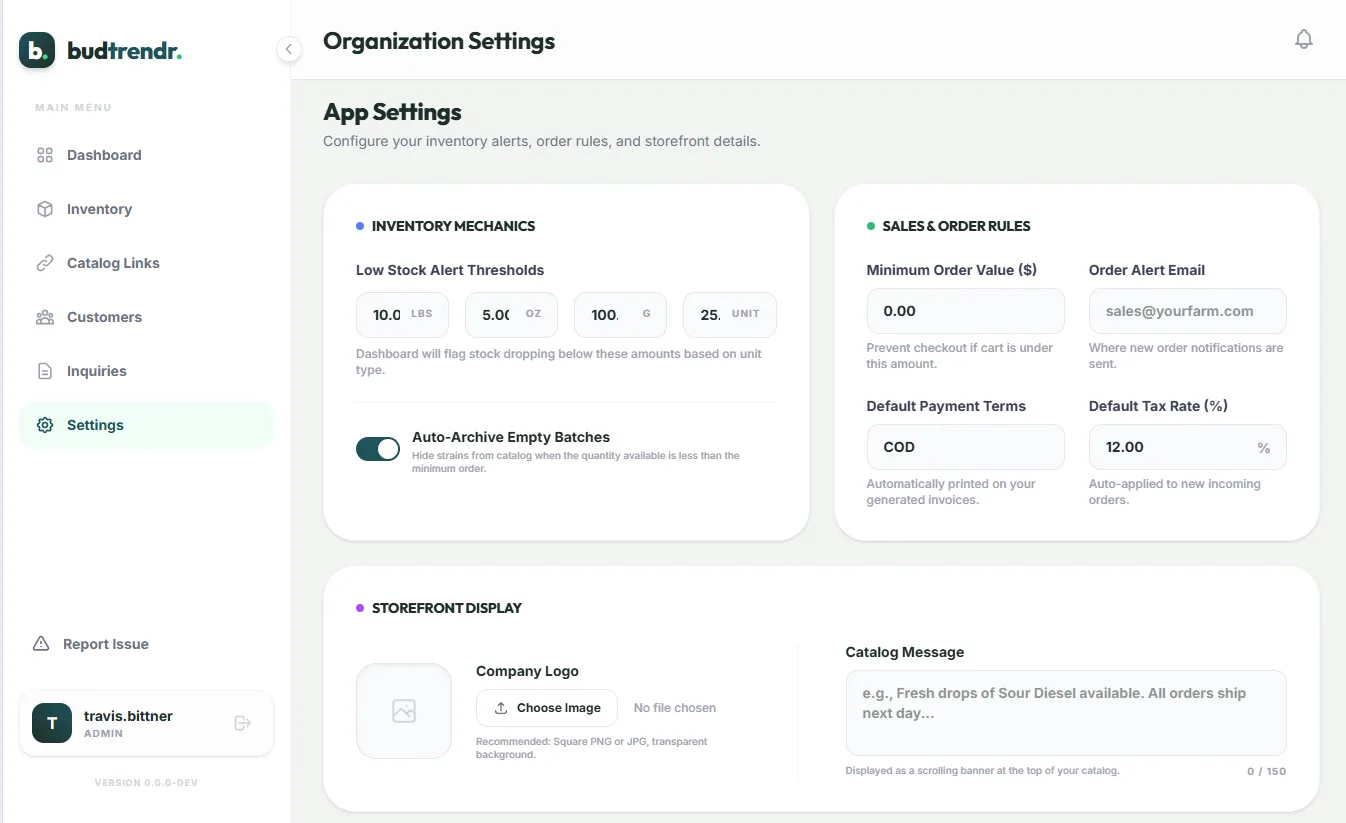Viewport: 1346px width, 823px height.
Task: Click the Auto-Archive Empty Batches label
Action: pyautogui.click(x=511, y=437)
